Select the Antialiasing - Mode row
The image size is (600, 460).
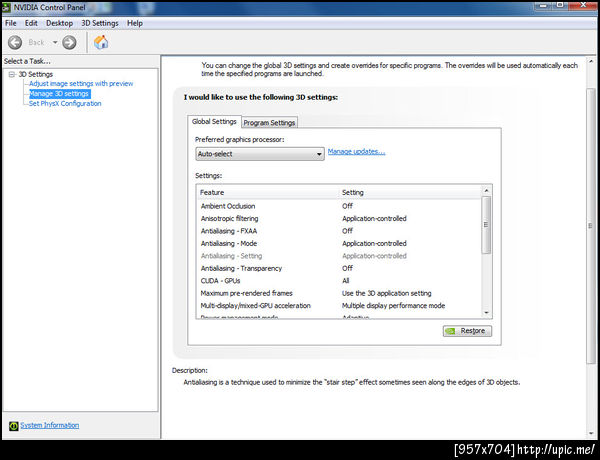tap(339, 243)
